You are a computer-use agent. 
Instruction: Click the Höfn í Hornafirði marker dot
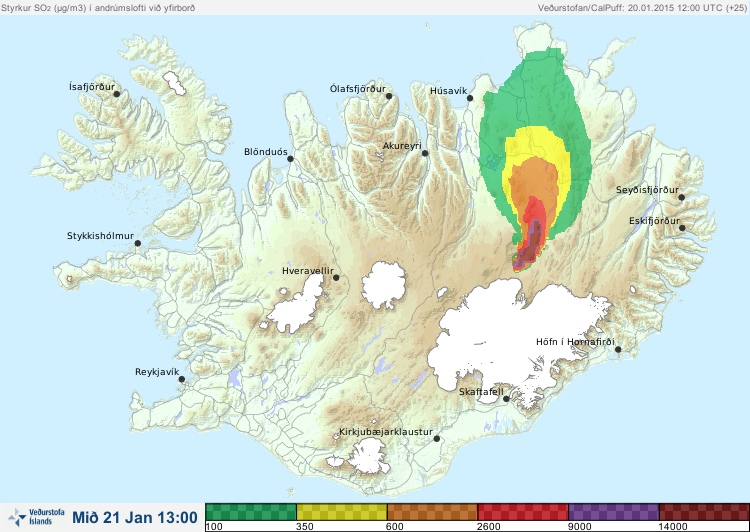[x=618, y=350]
